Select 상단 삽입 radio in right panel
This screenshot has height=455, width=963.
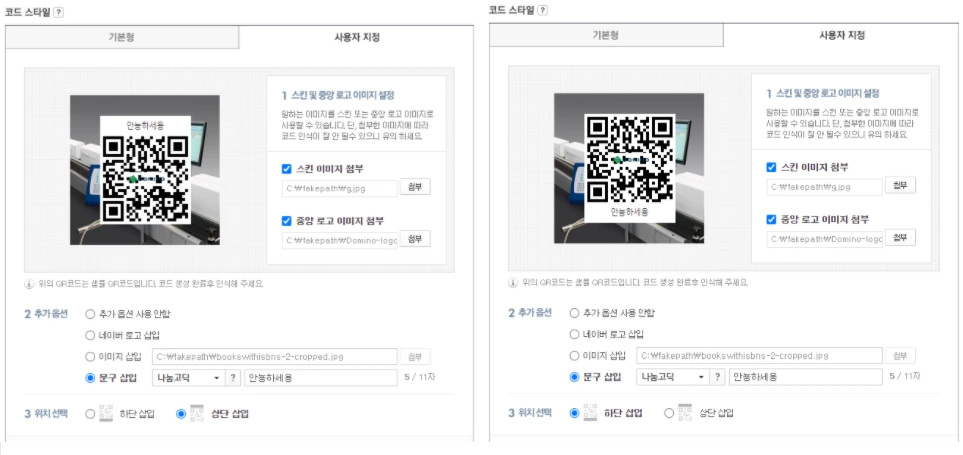[x=669, y=413]
